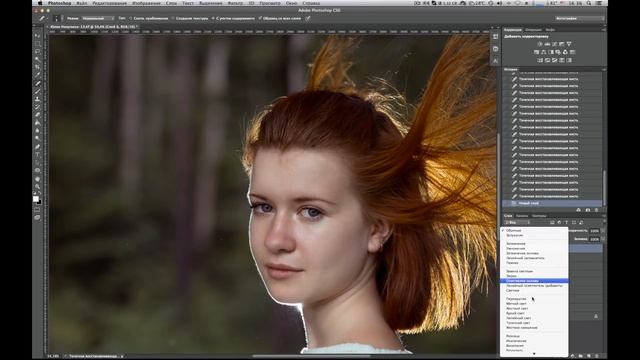Open the brush preset picker

pyautogui.click(x=57, y=18)
